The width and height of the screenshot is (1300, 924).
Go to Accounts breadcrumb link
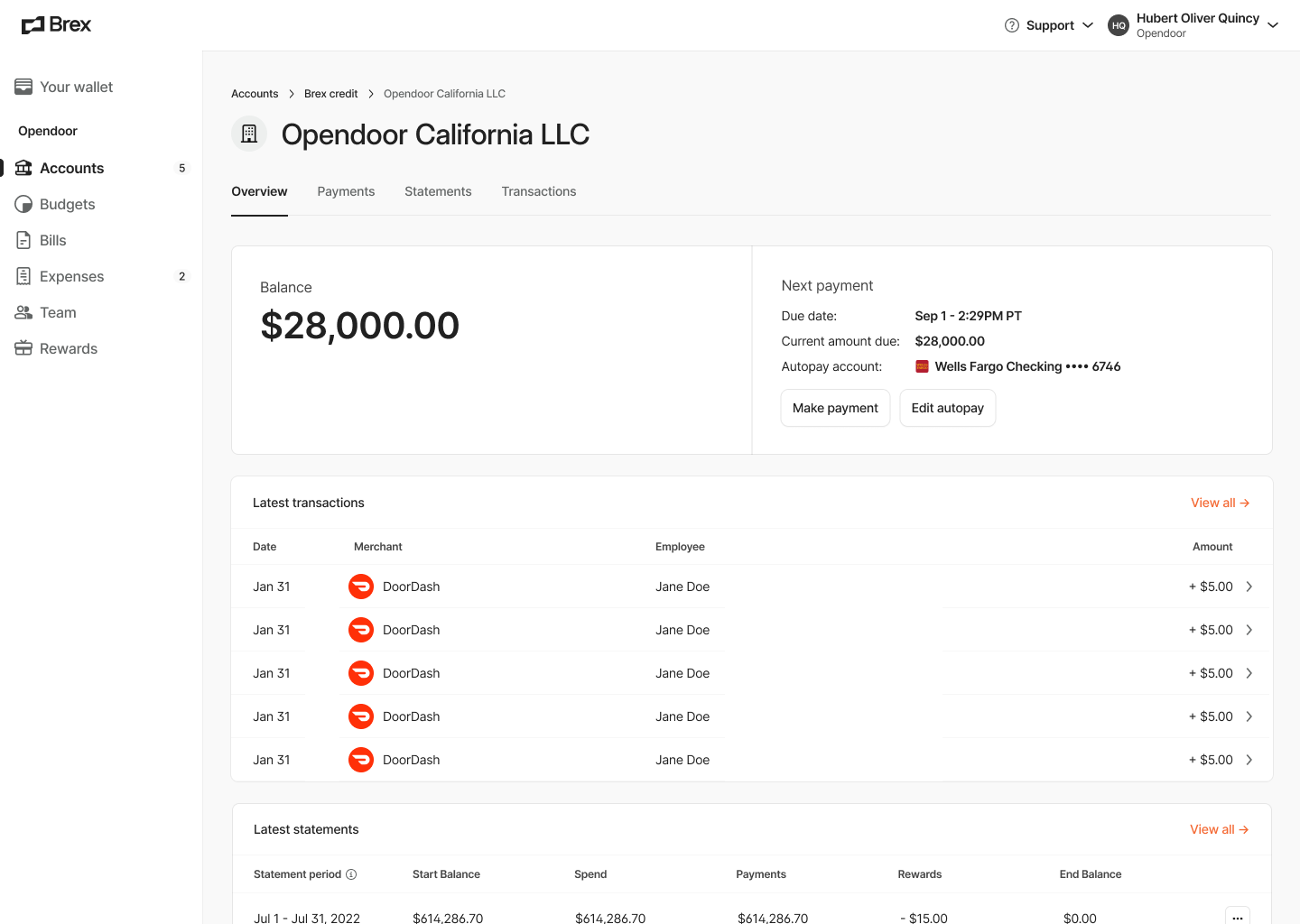click(x=255, y=94)
